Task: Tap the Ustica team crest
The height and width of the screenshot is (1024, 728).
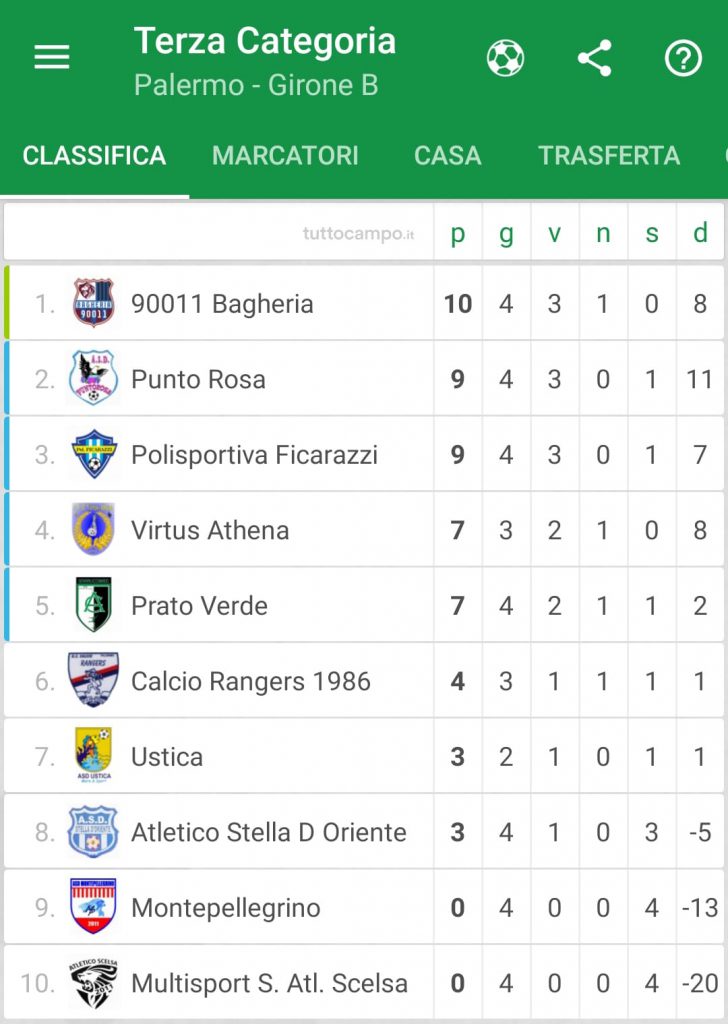Action: point(93,755)
